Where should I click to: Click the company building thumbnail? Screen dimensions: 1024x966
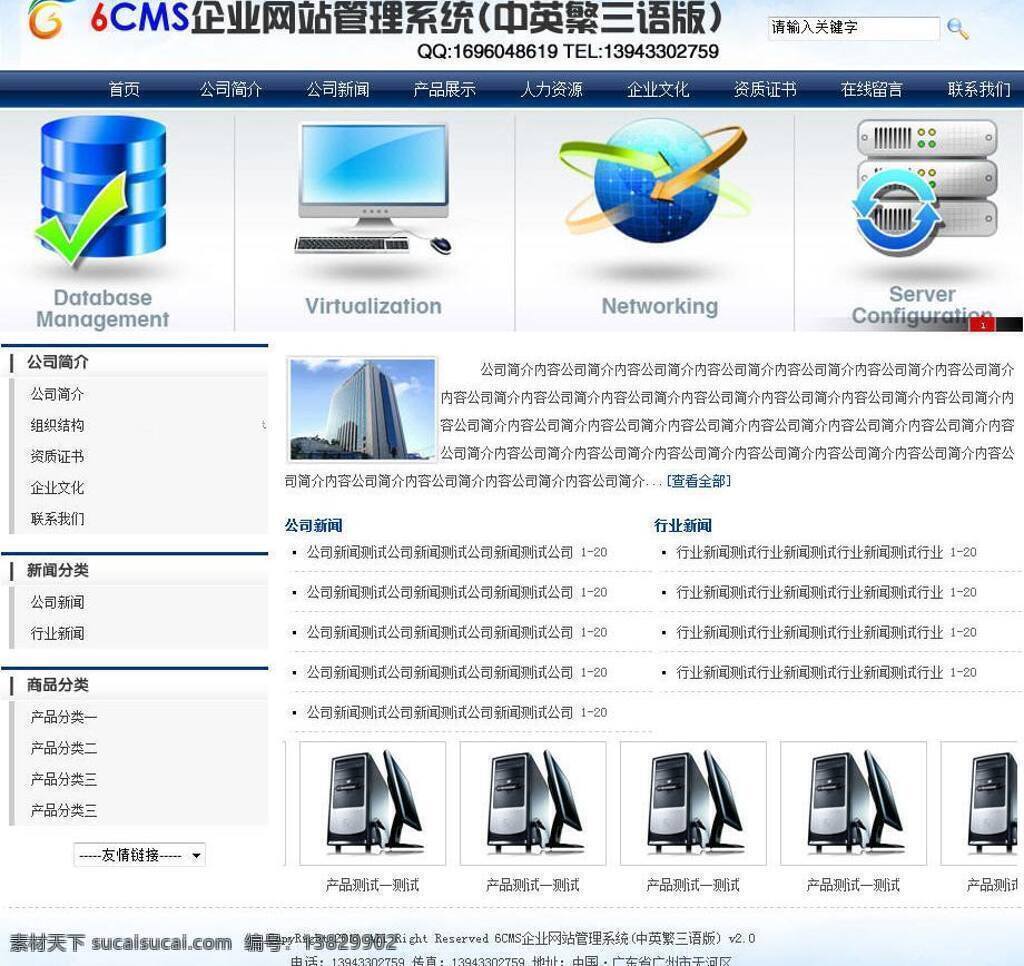click(362, 409)
